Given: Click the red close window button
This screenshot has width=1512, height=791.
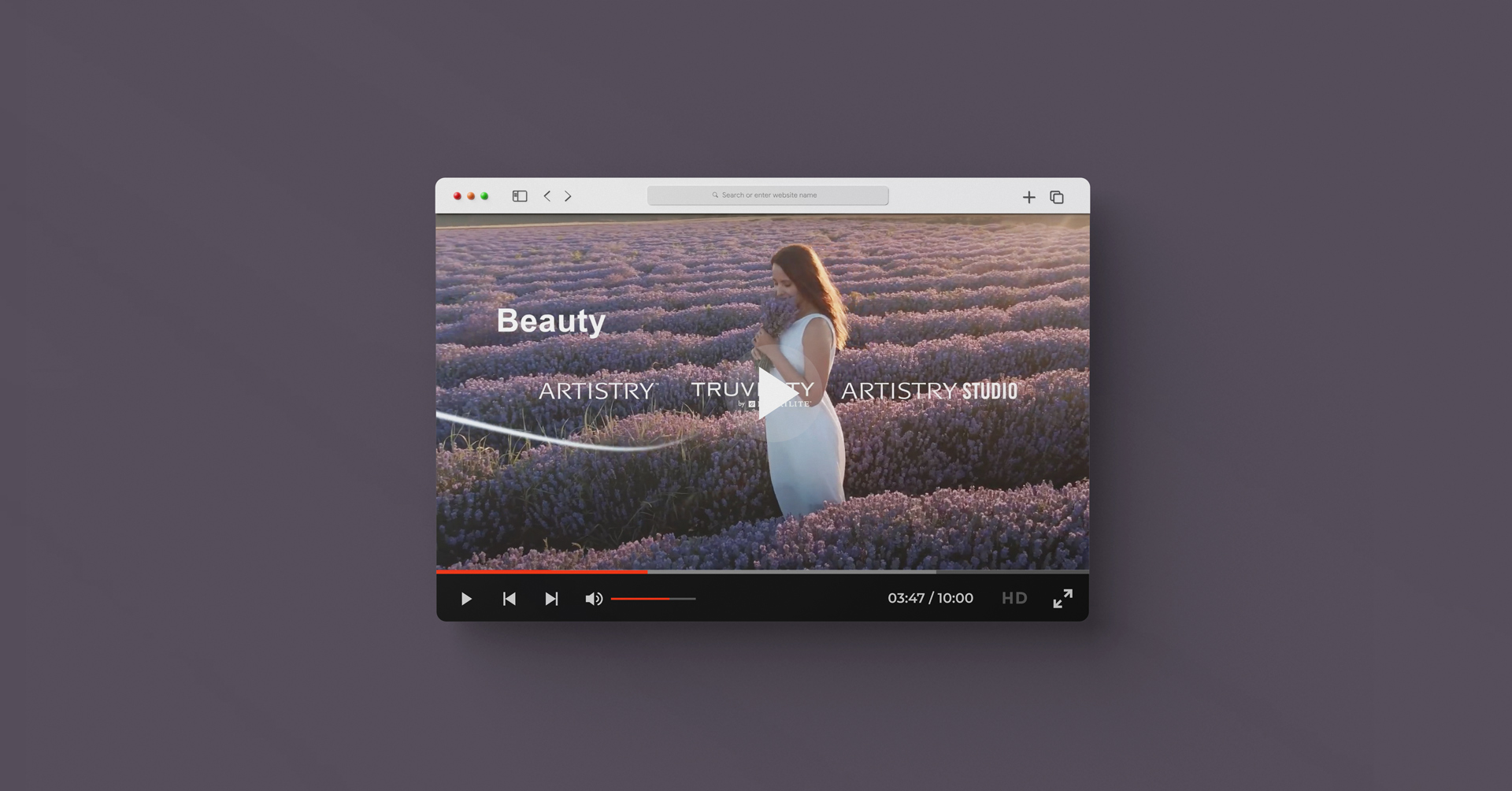Looking at the screenshot, I should coord(457,196).
